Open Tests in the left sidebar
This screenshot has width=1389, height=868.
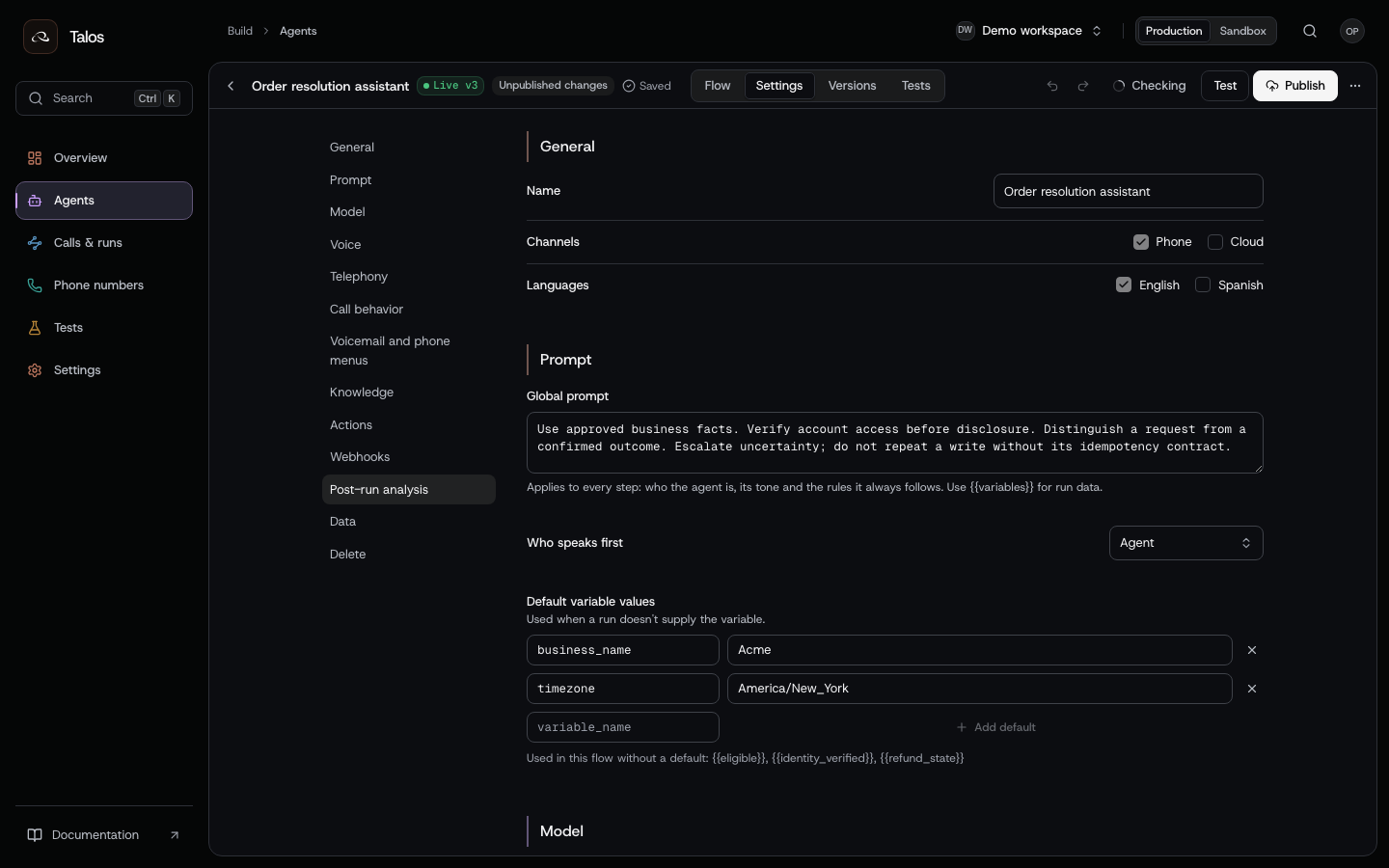[104, 328]
